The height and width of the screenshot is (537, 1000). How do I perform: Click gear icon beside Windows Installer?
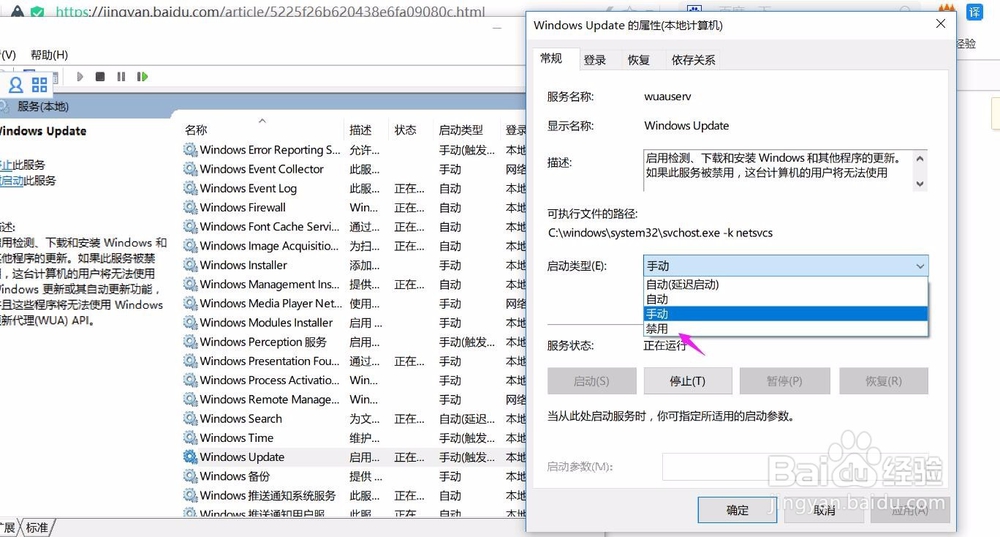coord(190,265)
